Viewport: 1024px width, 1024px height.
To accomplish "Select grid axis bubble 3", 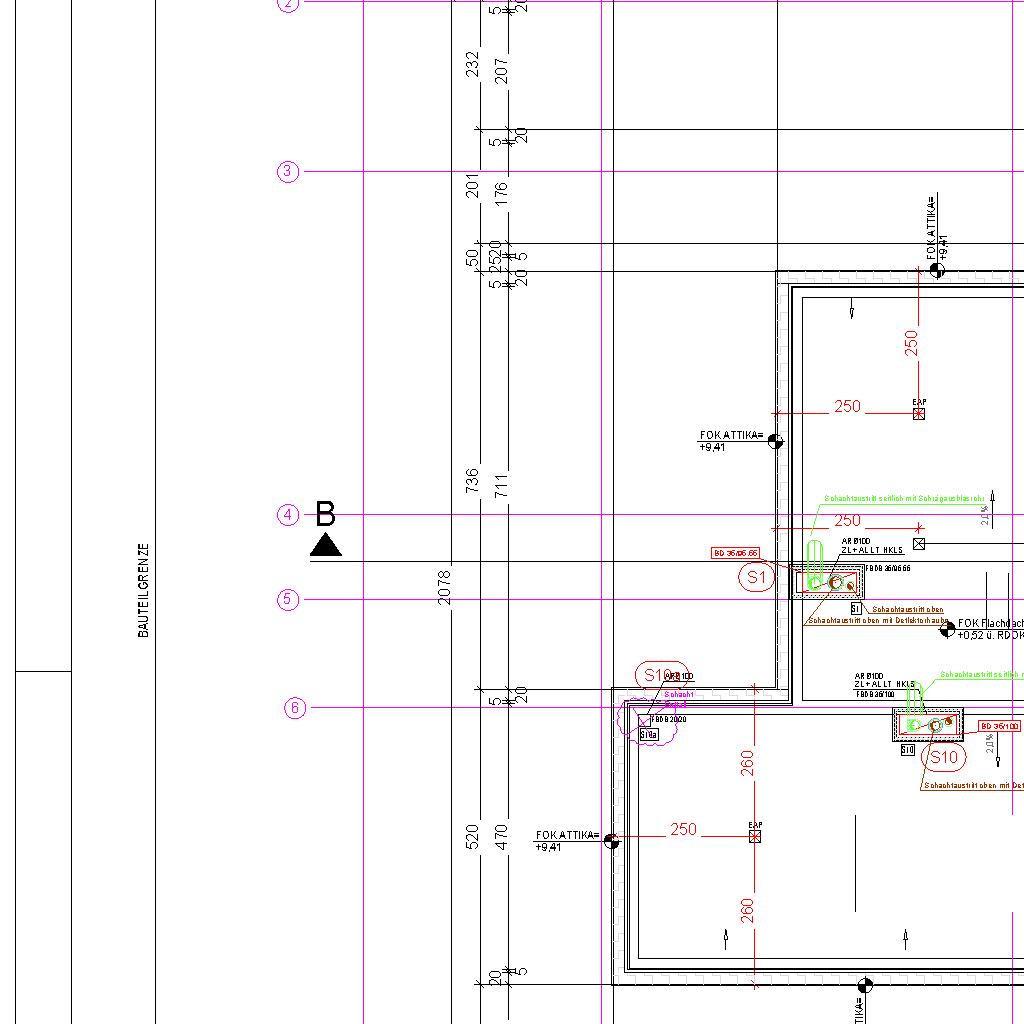I will [x=288, y=171].
